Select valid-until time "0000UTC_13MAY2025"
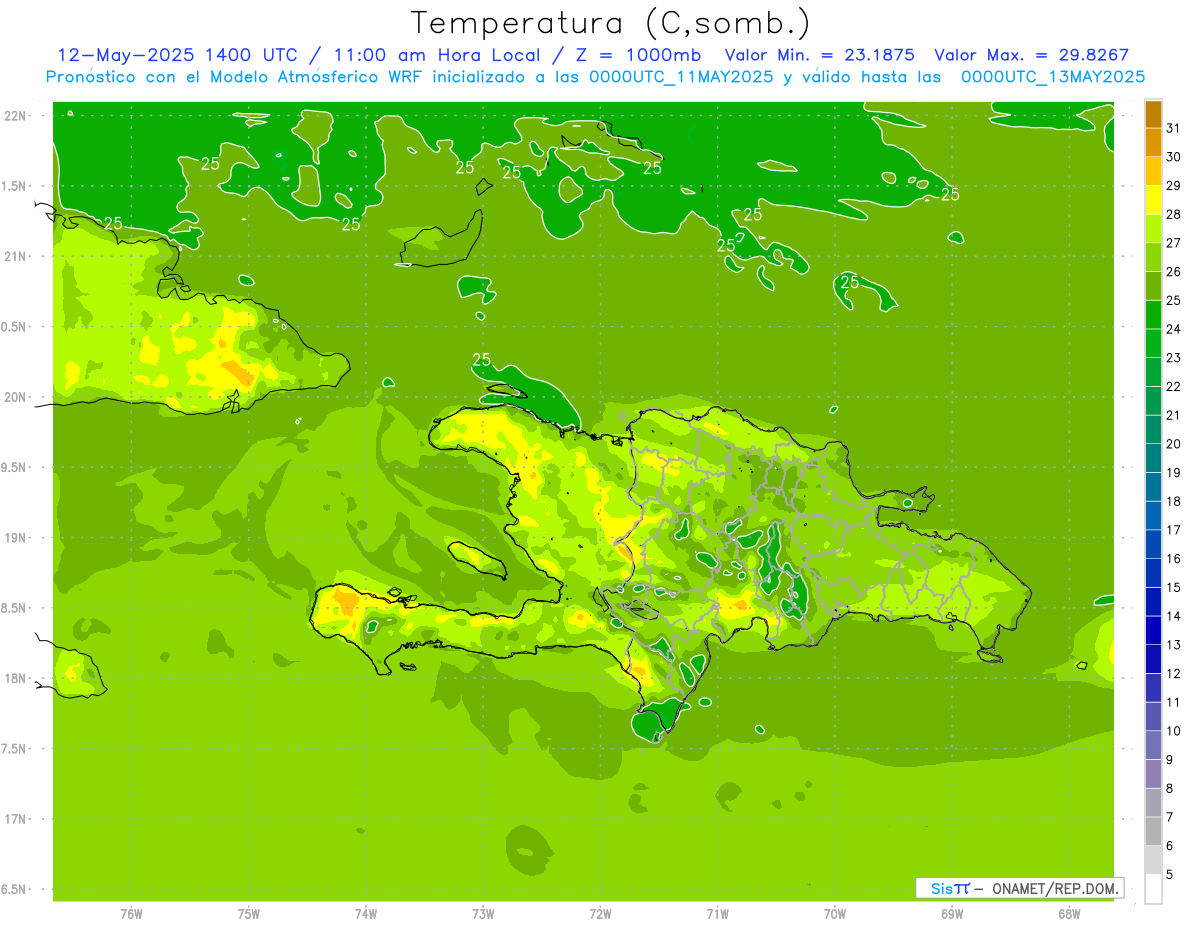Screen dimensions: 1200x927 (x=1053, y=77)
